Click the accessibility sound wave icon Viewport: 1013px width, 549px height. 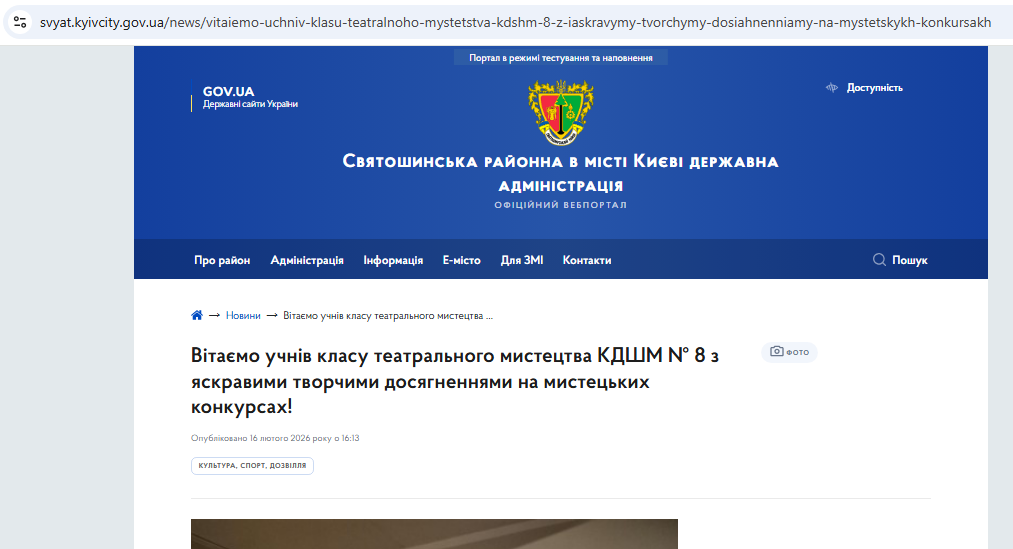831,88
